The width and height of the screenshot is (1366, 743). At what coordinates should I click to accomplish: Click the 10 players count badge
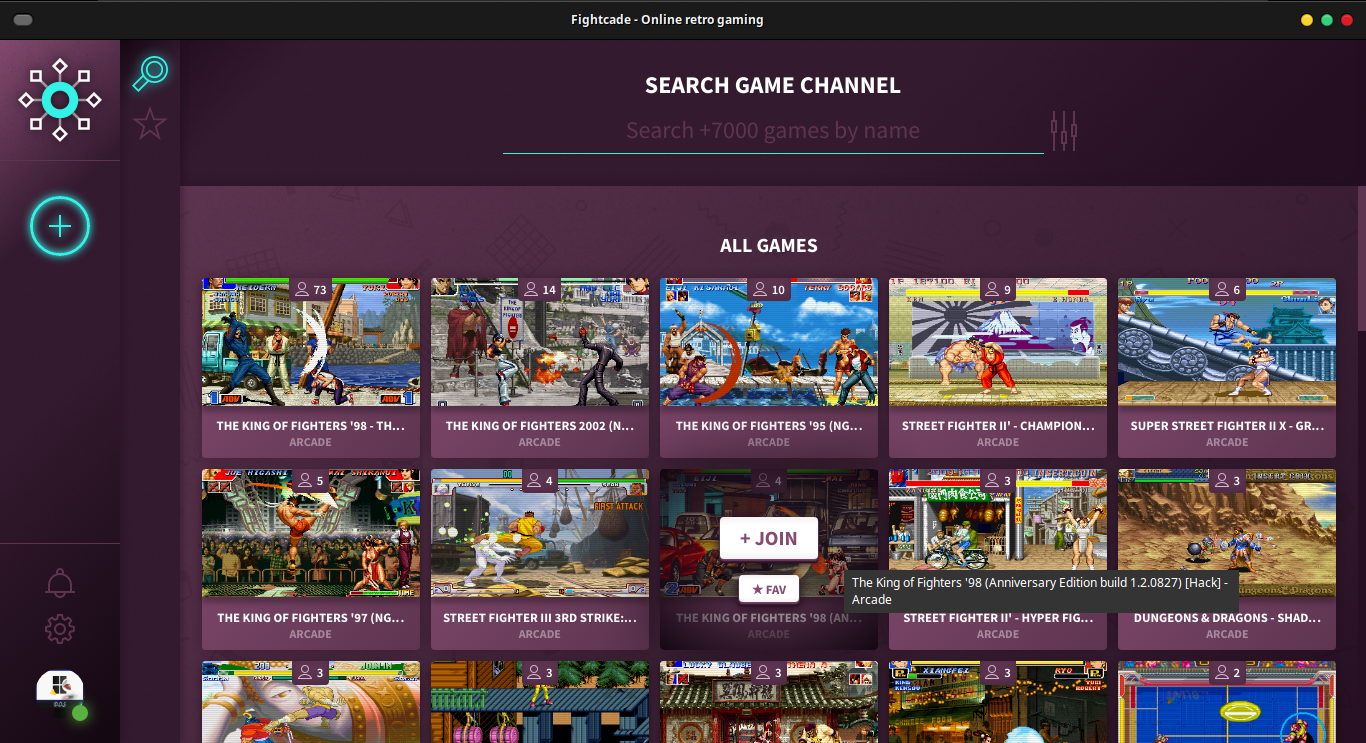(769, 290)
